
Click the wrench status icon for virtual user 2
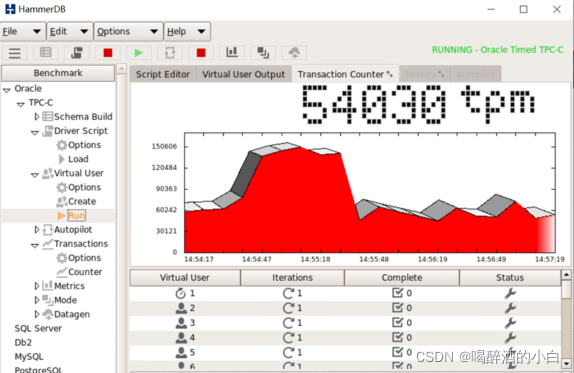[510, 308]
